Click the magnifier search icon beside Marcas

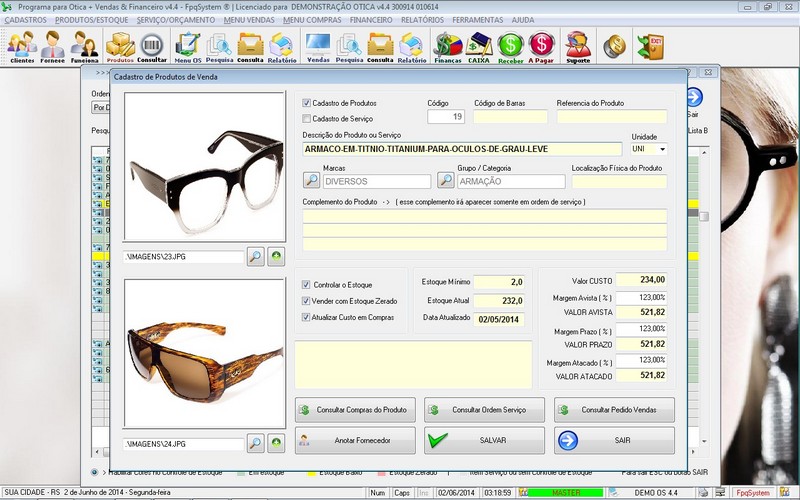(312, 181)
